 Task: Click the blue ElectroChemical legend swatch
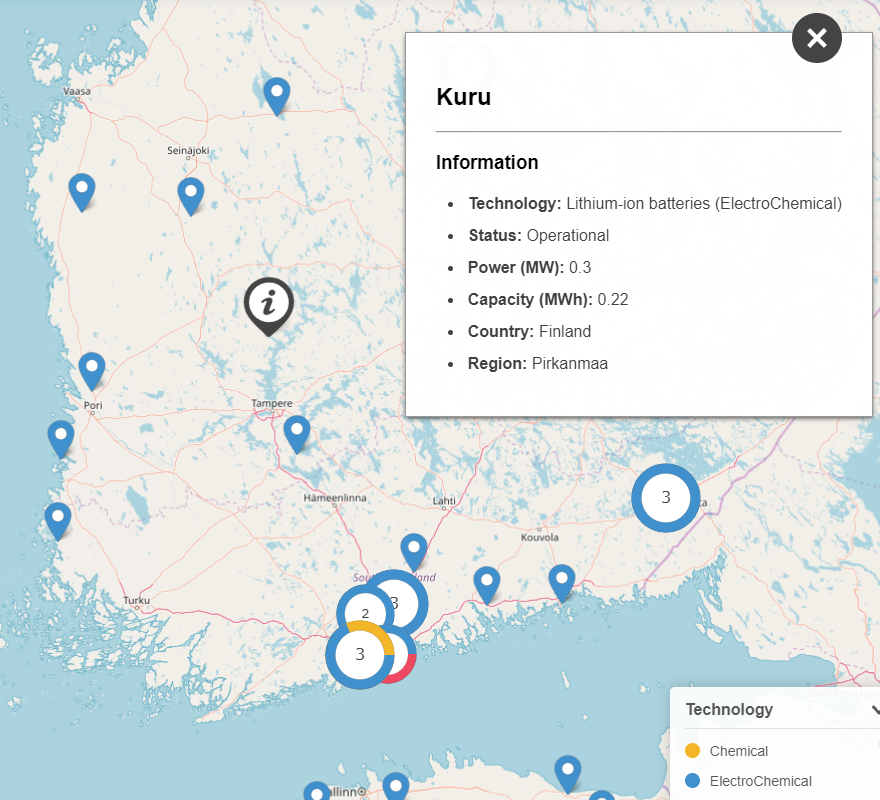coord(693,780)
